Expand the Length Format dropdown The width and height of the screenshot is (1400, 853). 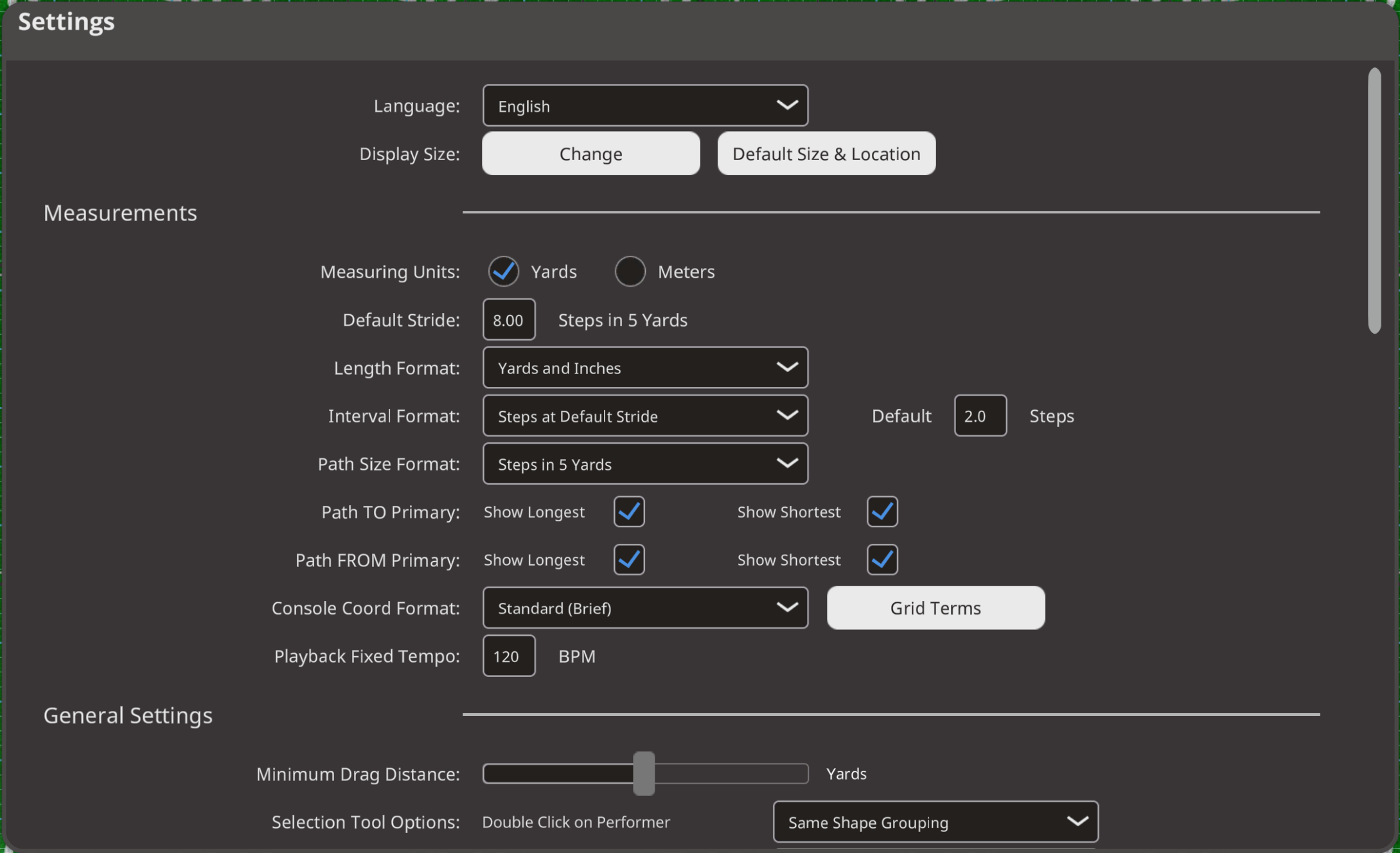[644, 368]
